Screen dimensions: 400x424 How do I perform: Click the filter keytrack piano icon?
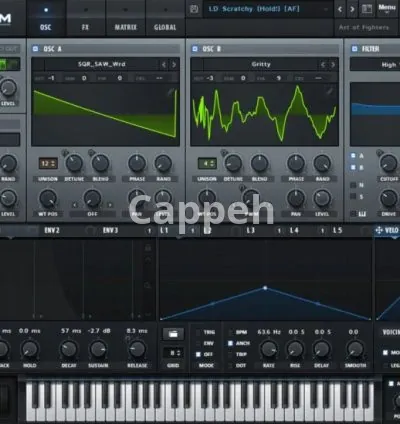(362, 214)
